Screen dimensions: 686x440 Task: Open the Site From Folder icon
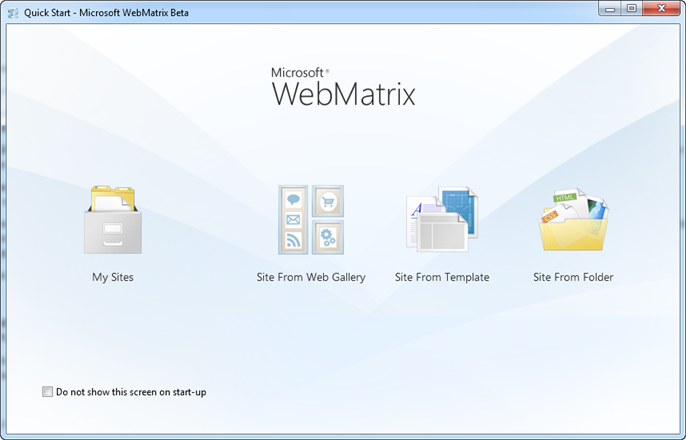click(573, 220)
